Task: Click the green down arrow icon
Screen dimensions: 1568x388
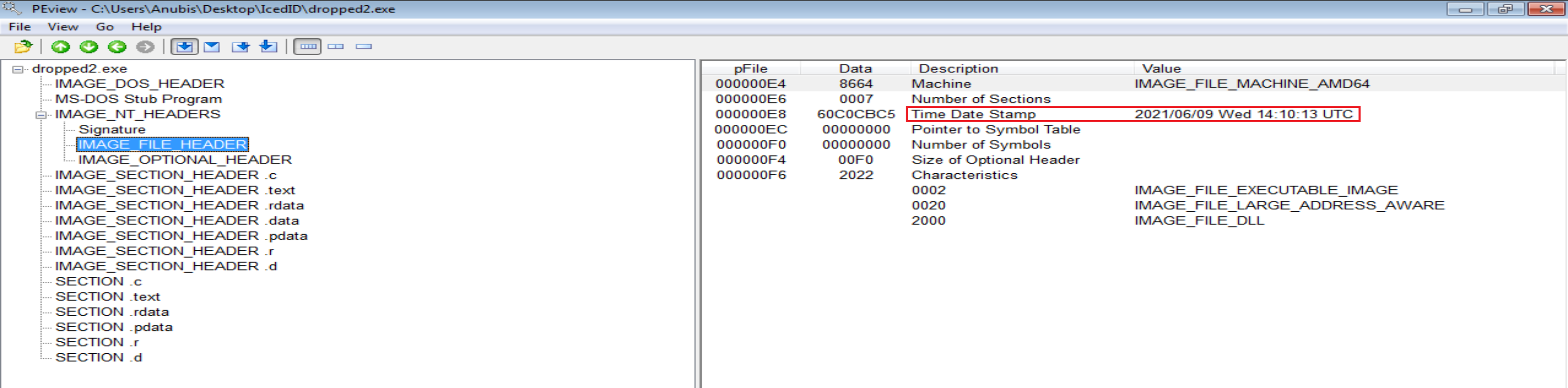Action: click(x=89, y=47)
